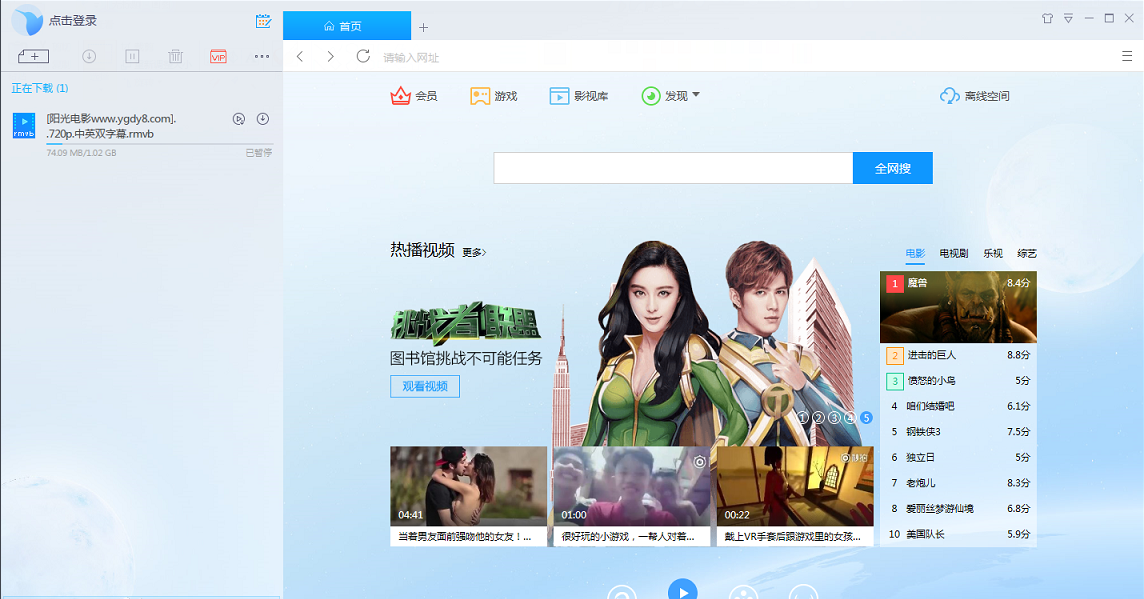The width and height of the screenshot is (1144, 599).
Task: Type a URL in the address bar
Action: tap(600, 56)
